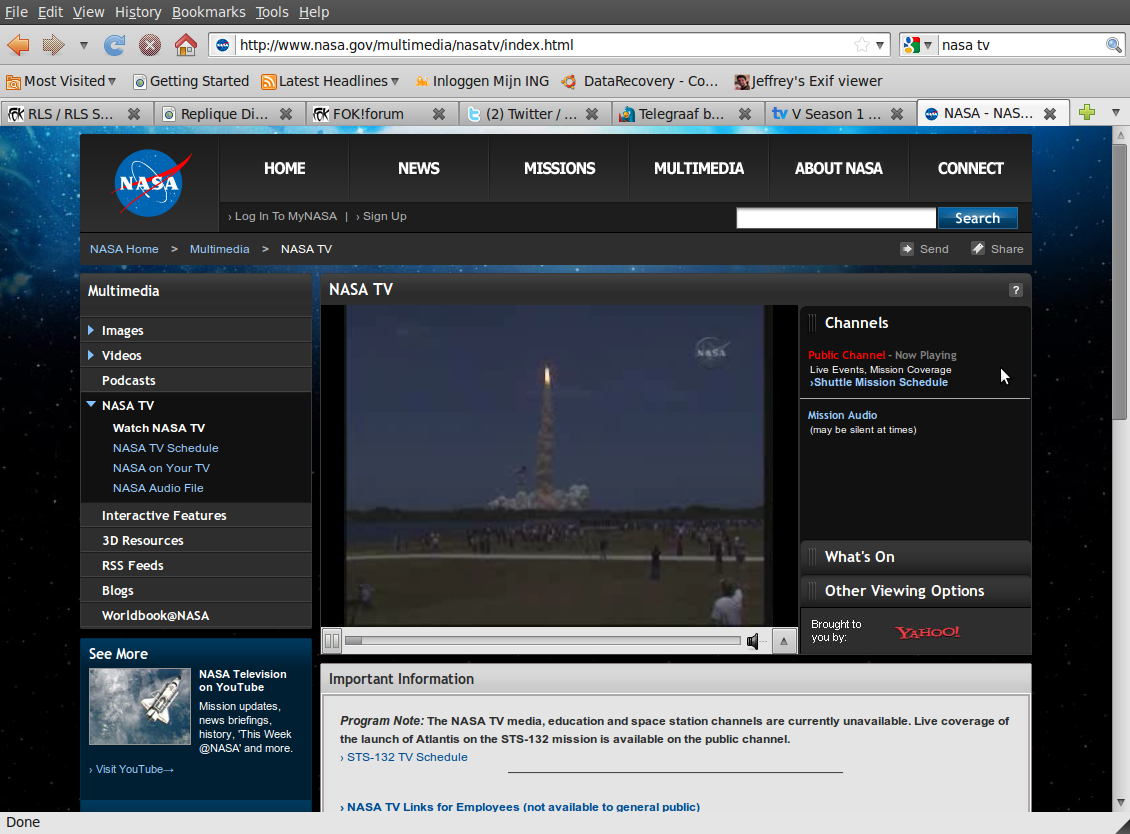Viewport: 1130px width, 834px height.
Task: Open the URL bar history dropdown arrow
Action: click(880, 45)
